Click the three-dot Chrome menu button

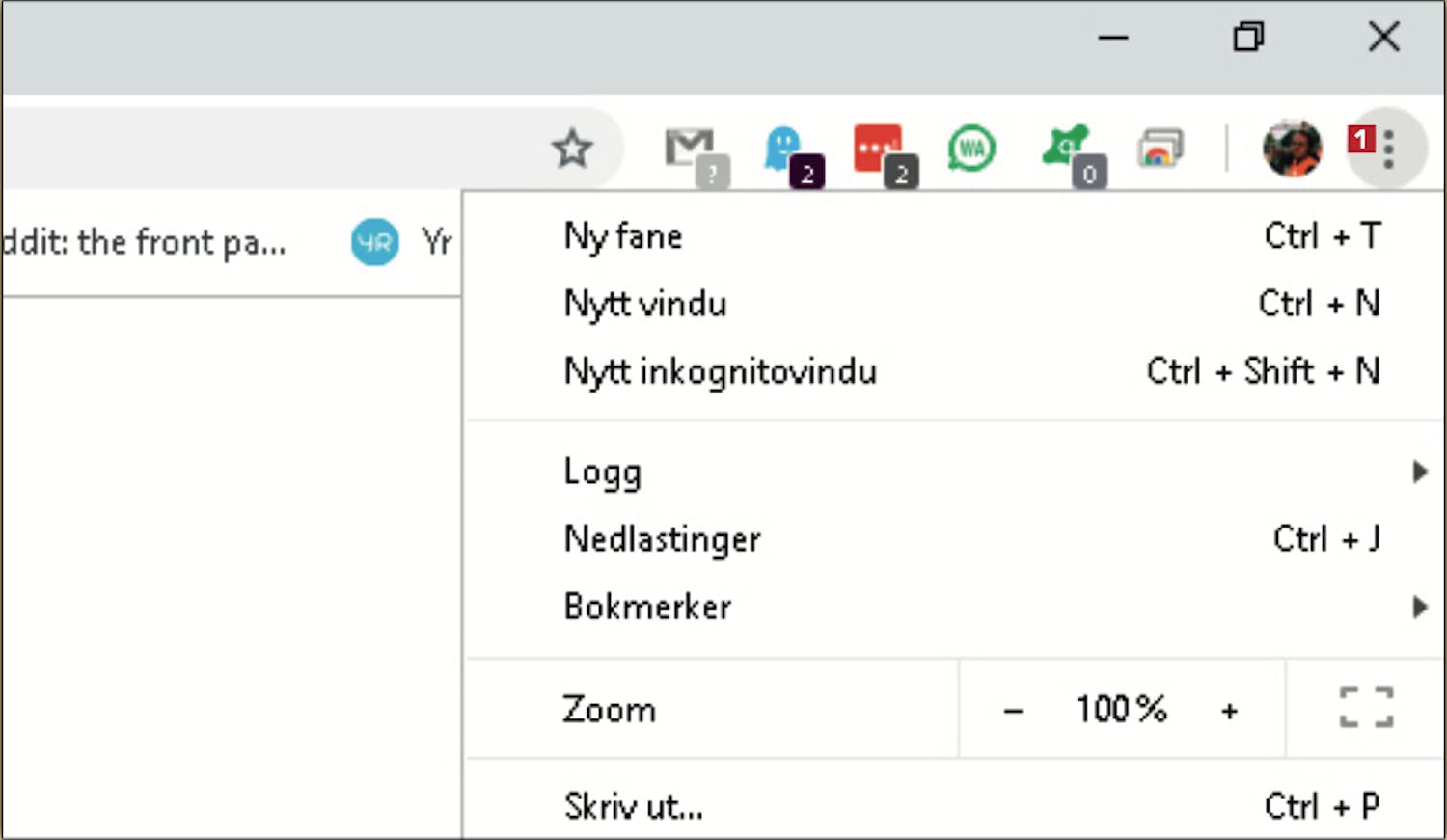(1388, 149)
